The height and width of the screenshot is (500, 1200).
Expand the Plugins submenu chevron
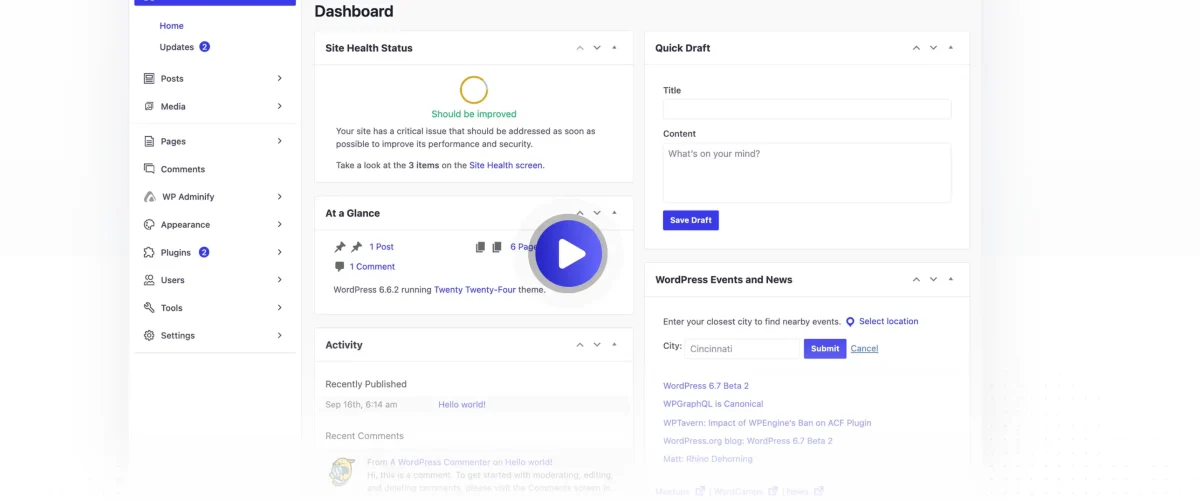coord(280,252)
